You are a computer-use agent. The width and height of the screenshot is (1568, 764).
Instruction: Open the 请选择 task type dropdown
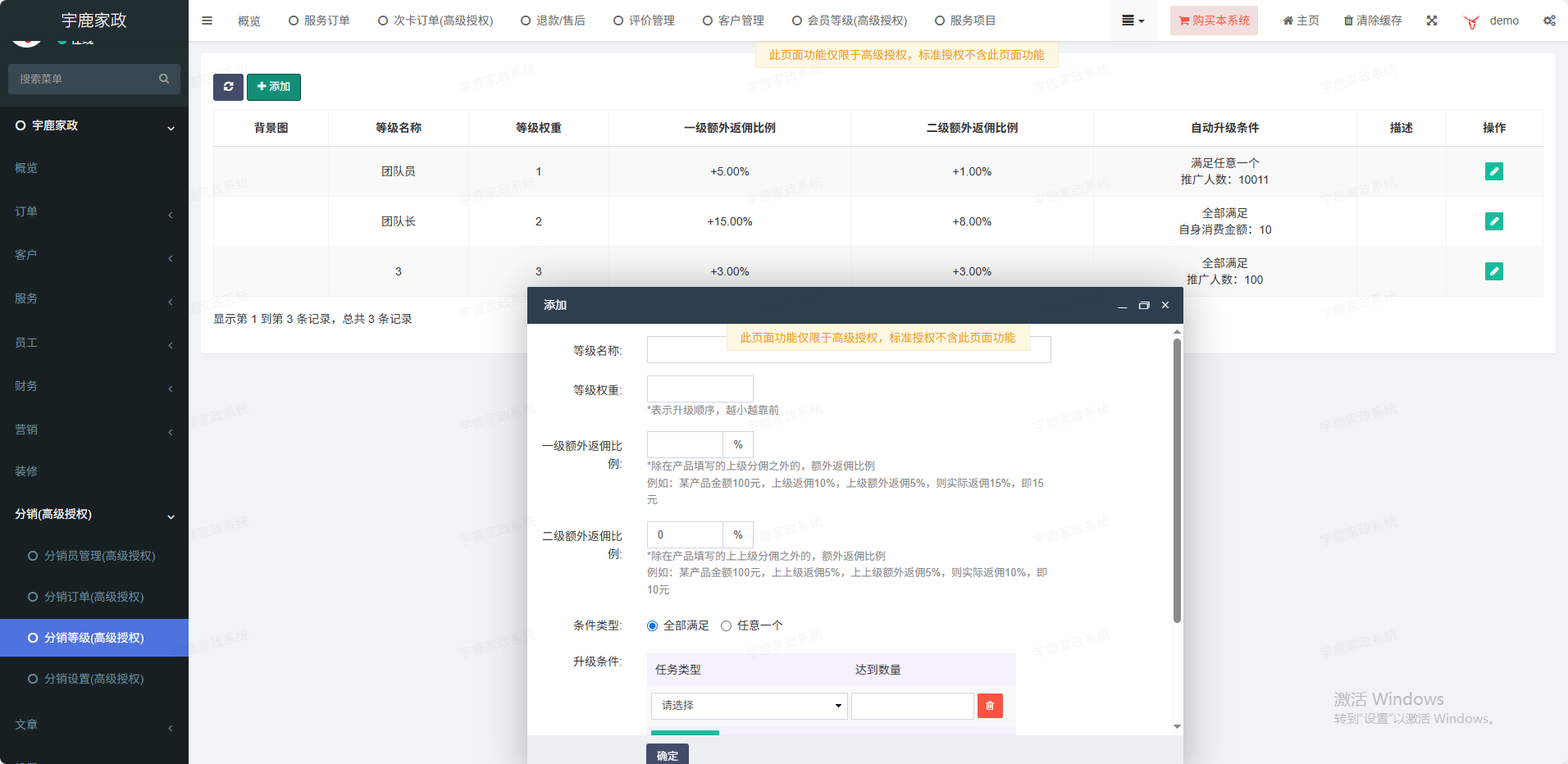(x=749, y=706)
